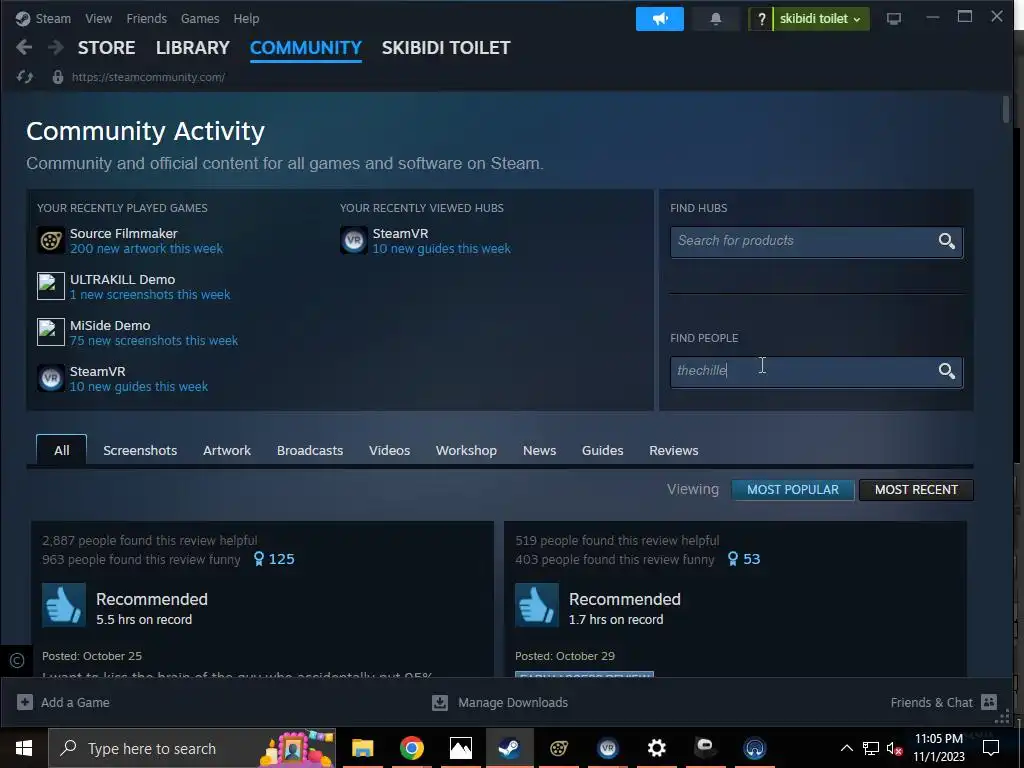
Task: Click Add a Game
Action: 75,702
